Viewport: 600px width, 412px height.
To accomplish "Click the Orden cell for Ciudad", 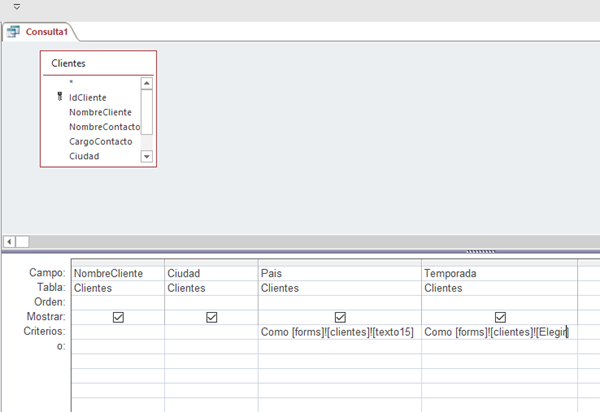I will (x=211, y=303).
